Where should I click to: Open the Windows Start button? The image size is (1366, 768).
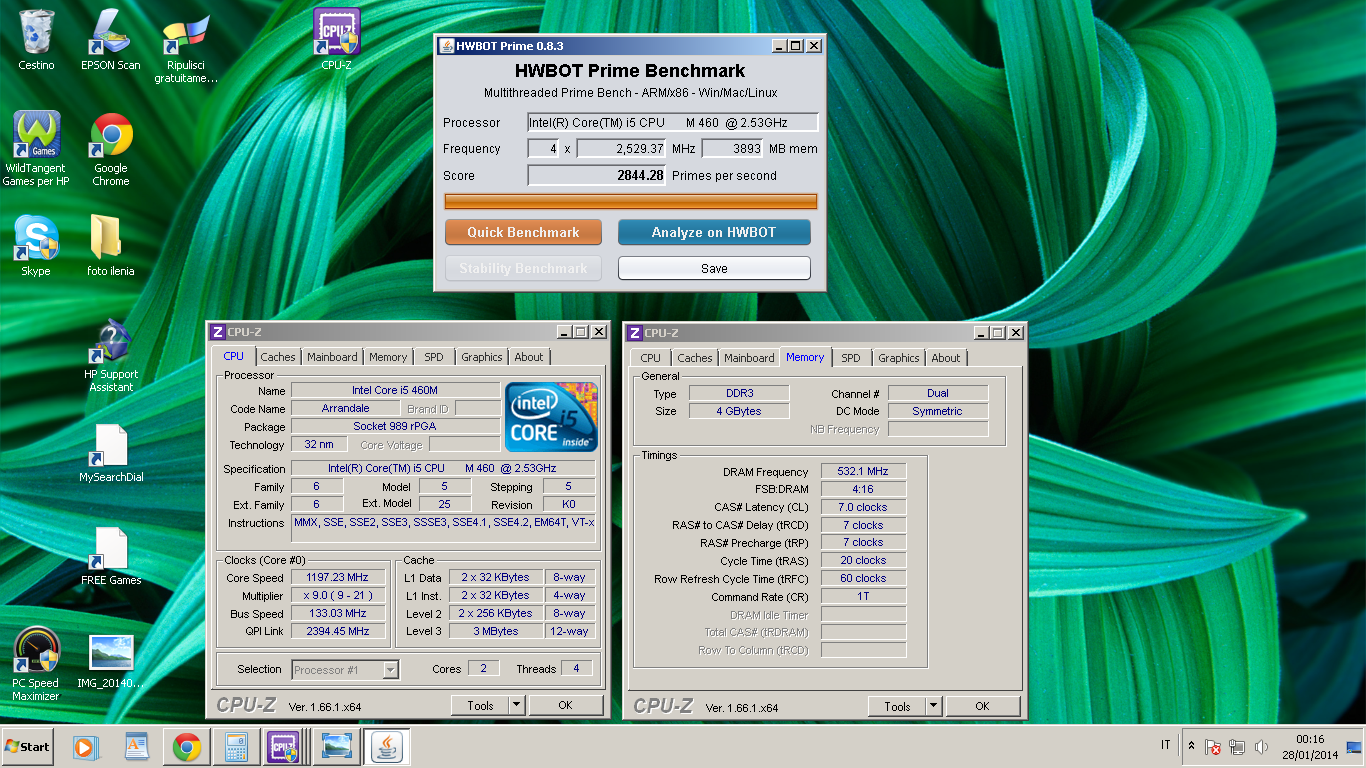(27, 747)
